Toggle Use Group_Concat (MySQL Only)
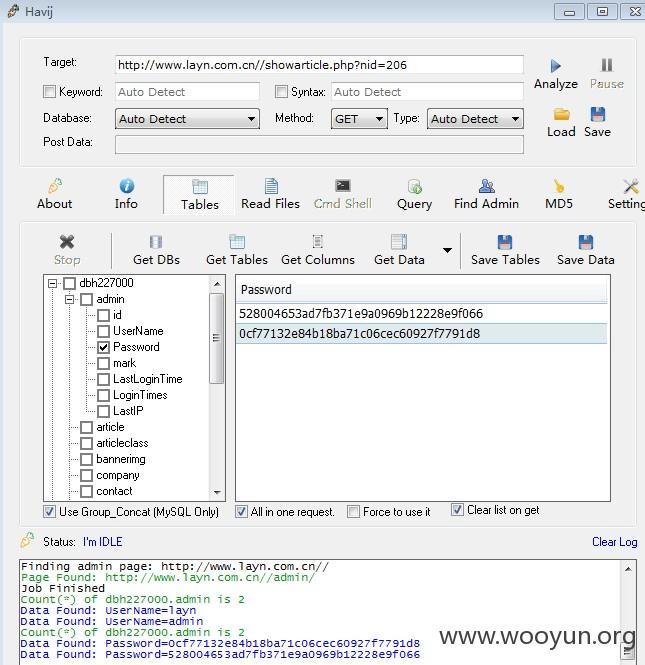This screenshot has height=665, width=645. [50, 511]
